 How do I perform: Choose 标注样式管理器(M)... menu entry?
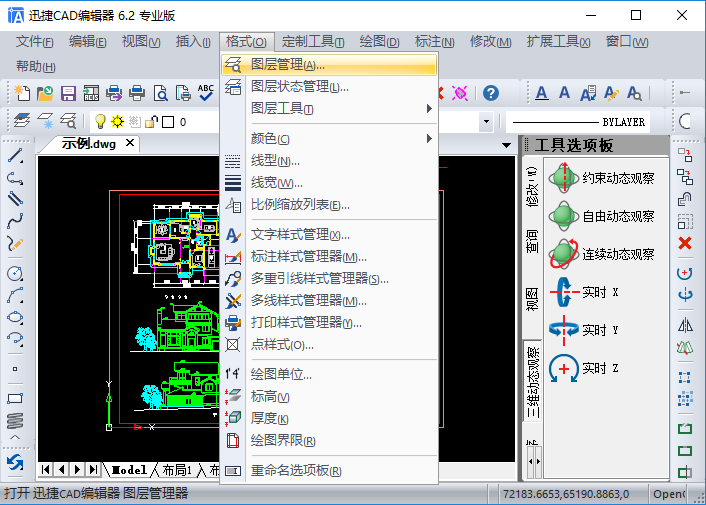329,257
